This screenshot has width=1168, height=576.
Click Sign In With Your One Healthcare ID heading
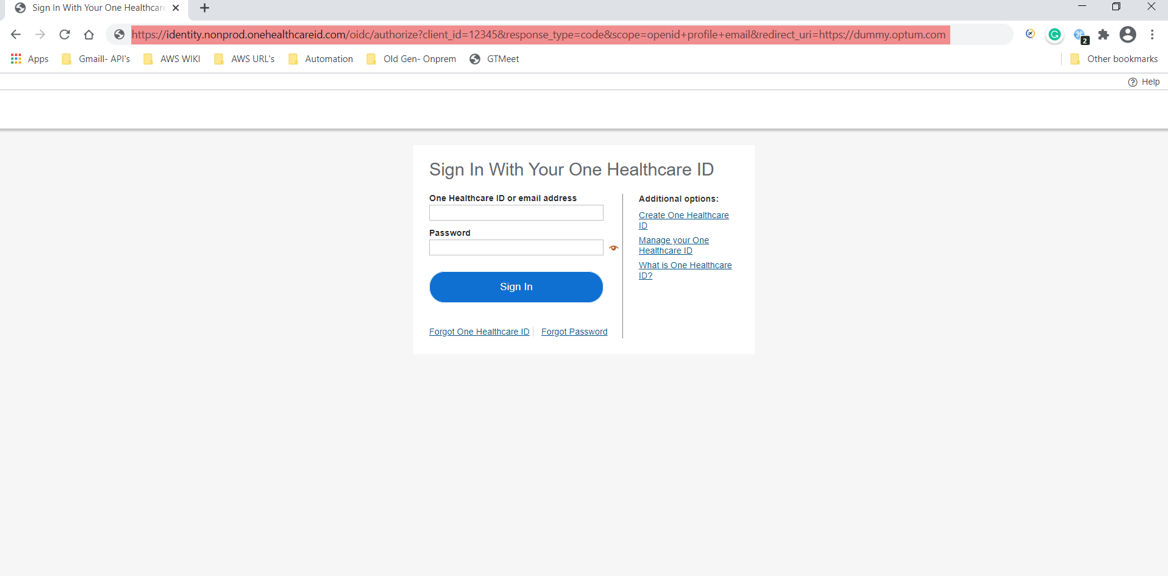(571, 169)
